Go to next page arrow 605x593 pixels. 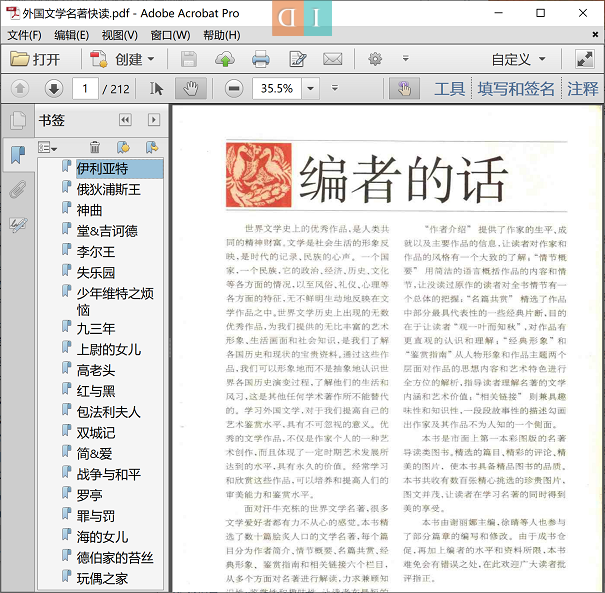point(54,89)
